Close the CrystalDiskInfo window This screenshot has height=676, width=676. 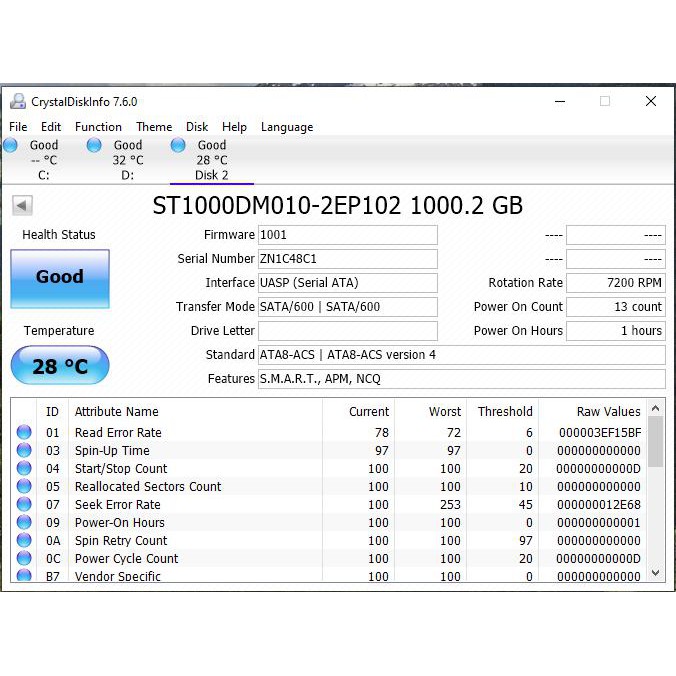tap(651, 101)
